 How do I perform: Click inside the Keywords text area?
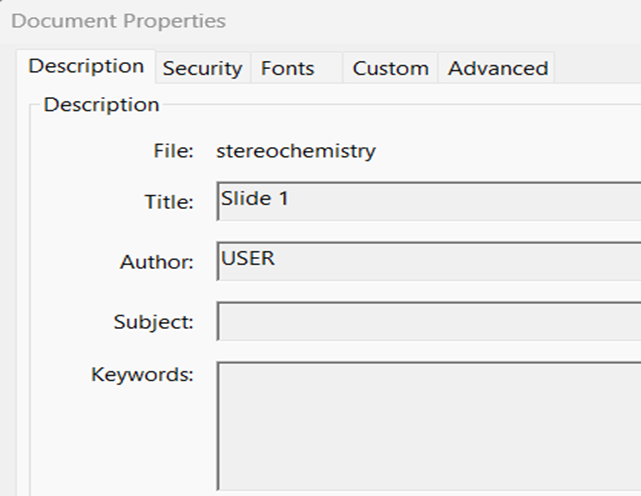click(x=430, y=425)
